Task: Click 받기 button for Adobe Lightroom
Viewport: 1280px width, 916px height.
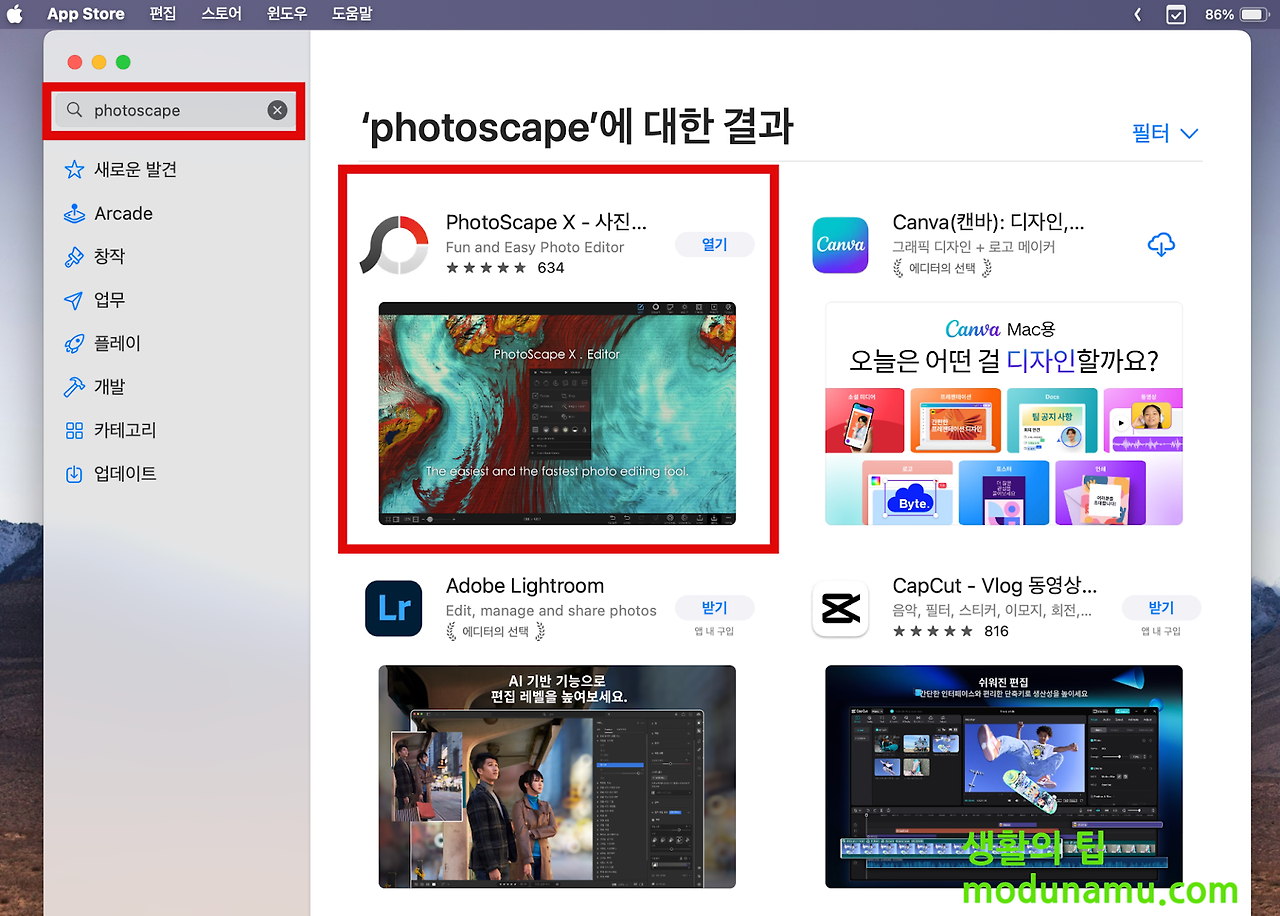Action: (x=714, y=607)
